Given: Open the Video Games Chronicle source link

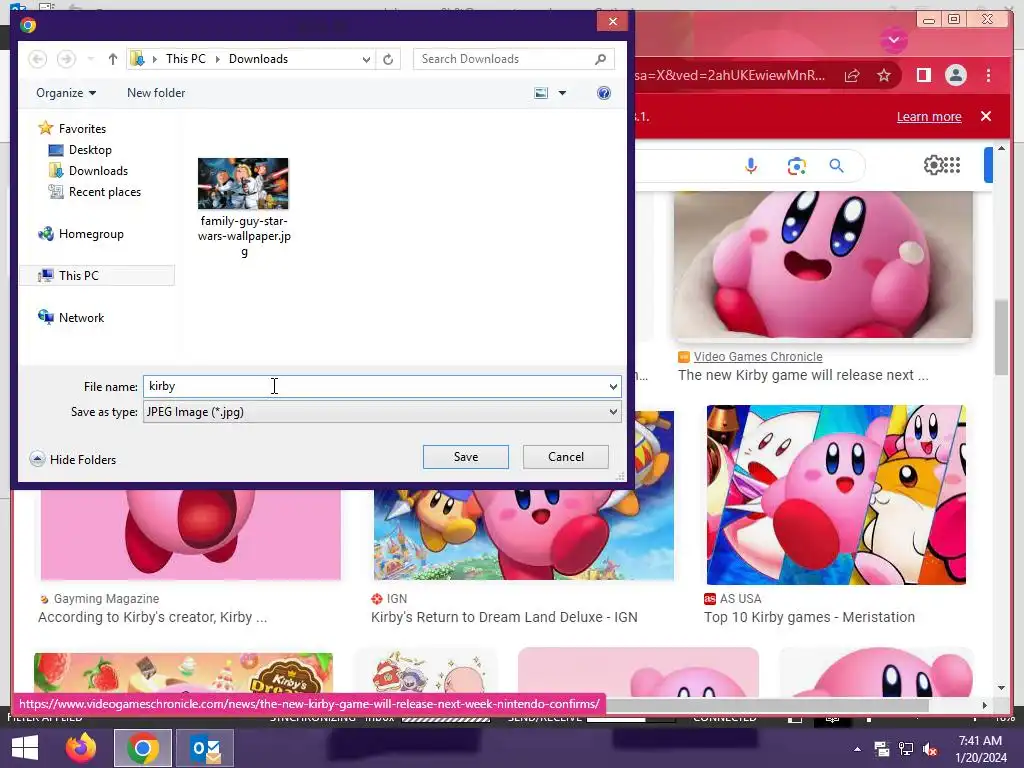Looking at the screenshot, I should click(758, 357).
